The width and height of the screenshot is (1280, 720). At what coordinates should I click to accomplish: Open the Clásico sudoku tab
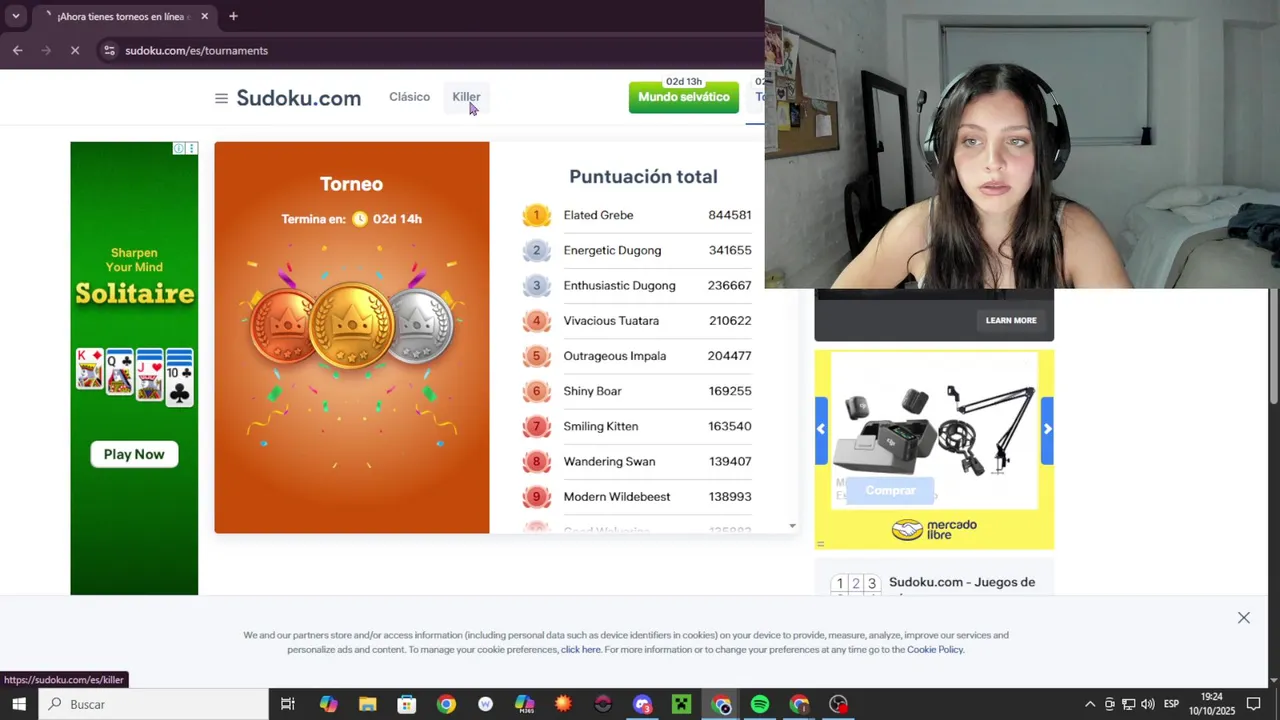(x=409, y=97)
